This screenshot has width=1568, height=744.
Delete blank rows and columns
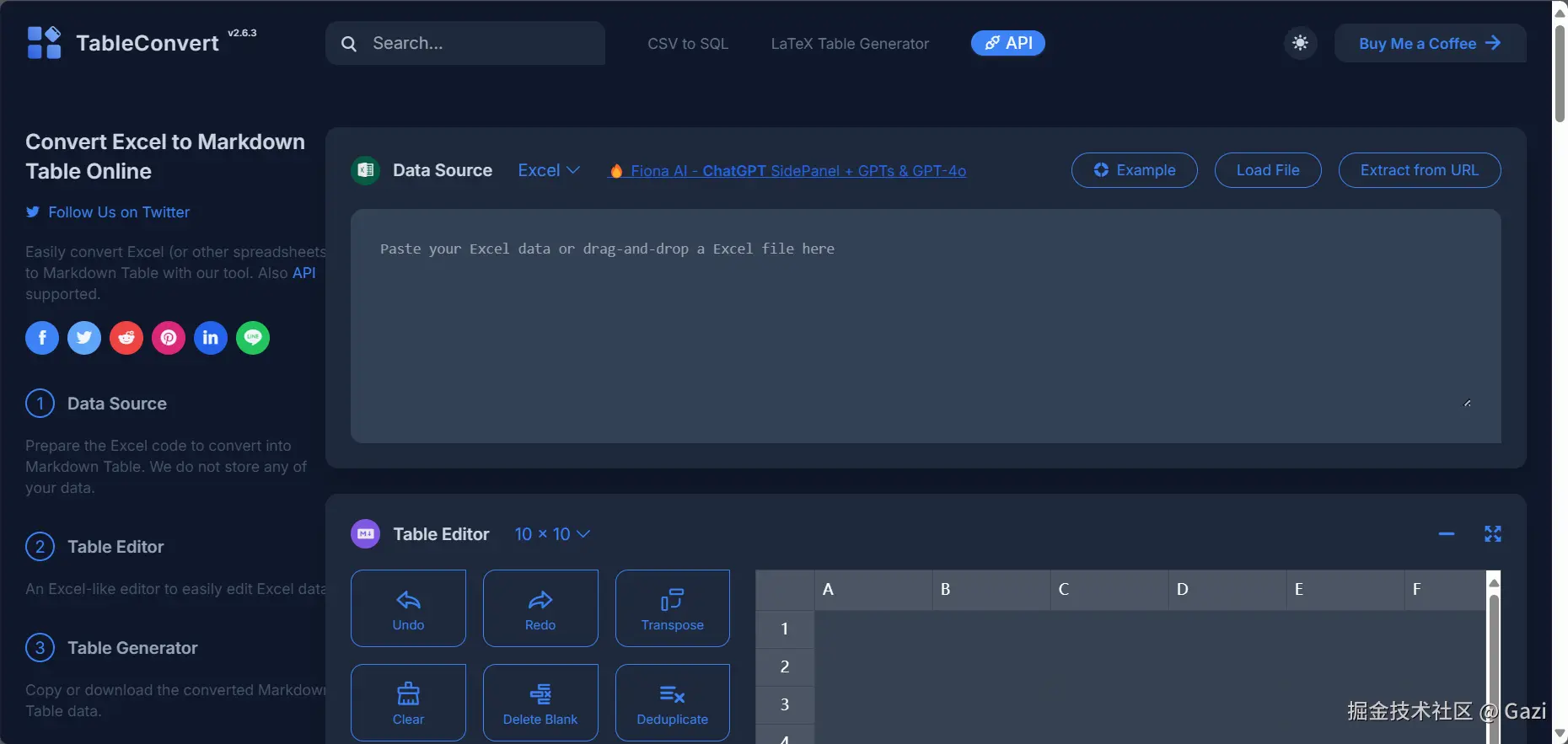pos(540,703)
